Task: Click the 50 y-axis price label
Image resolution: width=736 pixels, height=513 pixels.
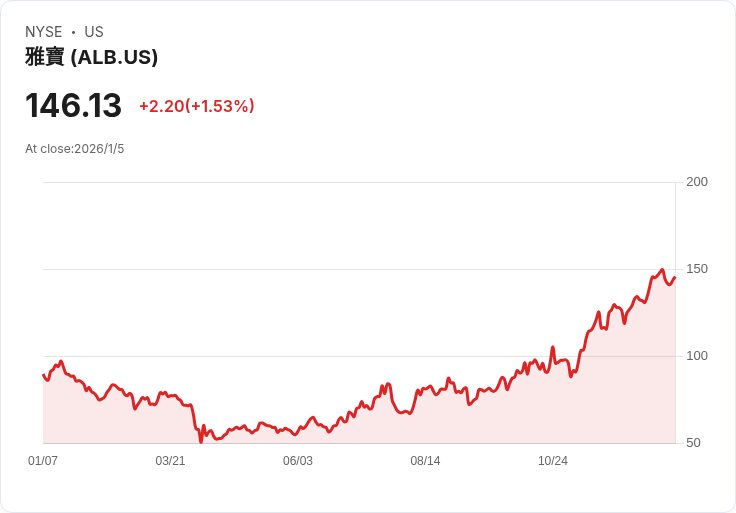Action: pyautogui.click(x=693, y=443)
